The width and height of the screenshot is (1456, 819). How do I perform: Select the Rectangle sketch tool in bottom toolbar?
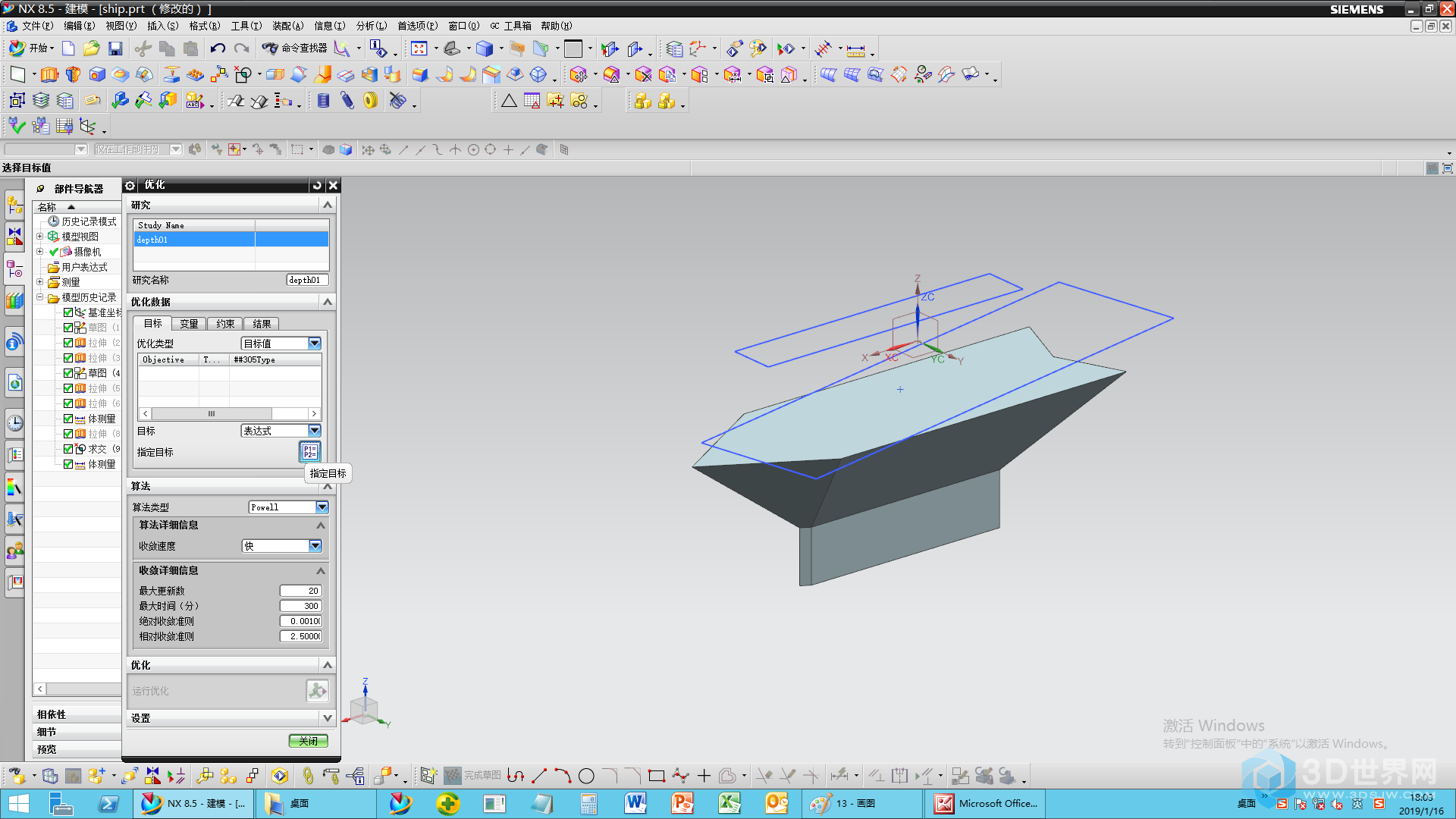click(x=657, y=776)
